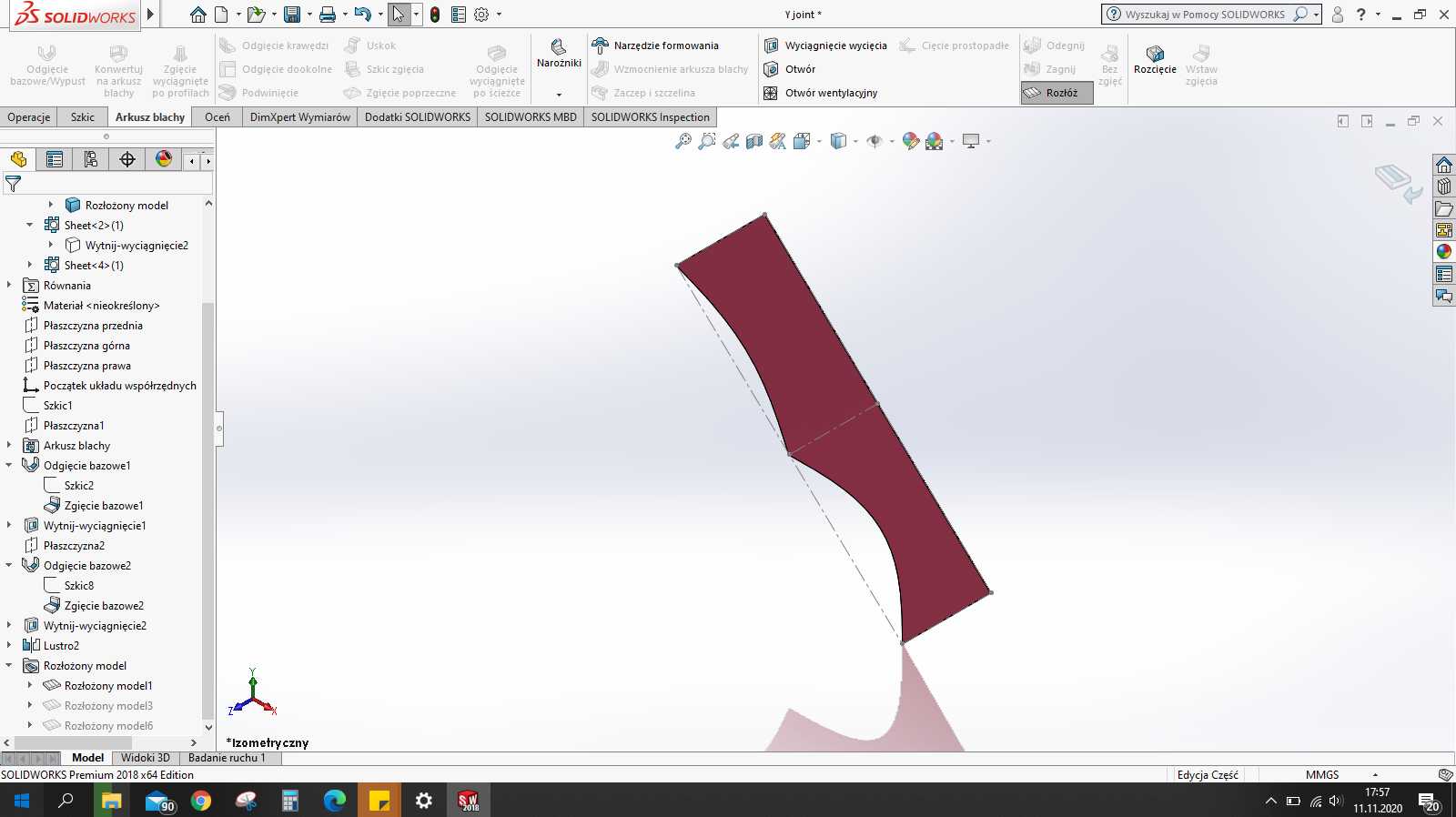1456x817 pixels.
Task: Switch to the SOLIDWORKS MBD tab
Action: click(x=531, y=117)
